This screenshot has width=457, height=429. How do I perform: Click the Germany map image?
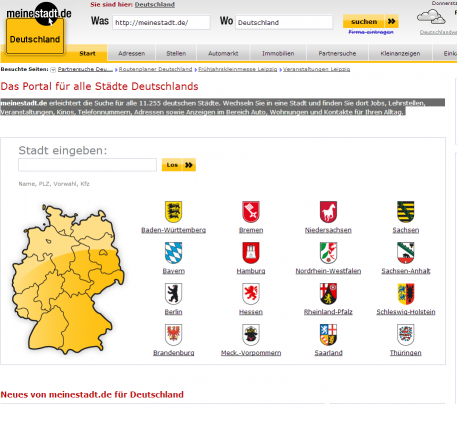pyautogui.click(x=68, y=279)
